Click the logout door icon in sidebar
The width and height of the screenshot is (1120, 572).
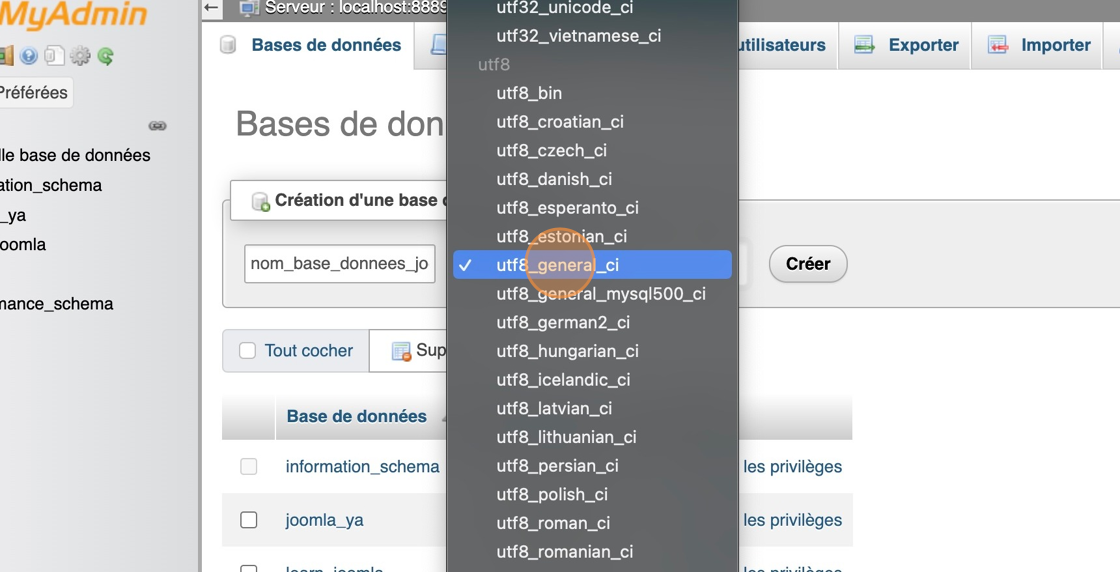coord(6,56)
